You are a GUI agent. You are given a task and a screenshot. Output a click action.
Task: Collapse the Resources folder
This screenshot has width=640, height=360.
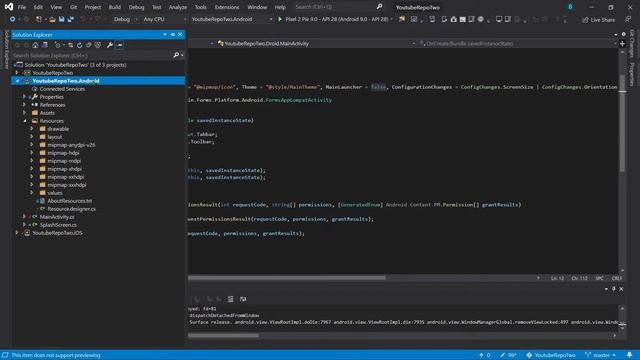[24, 121]
